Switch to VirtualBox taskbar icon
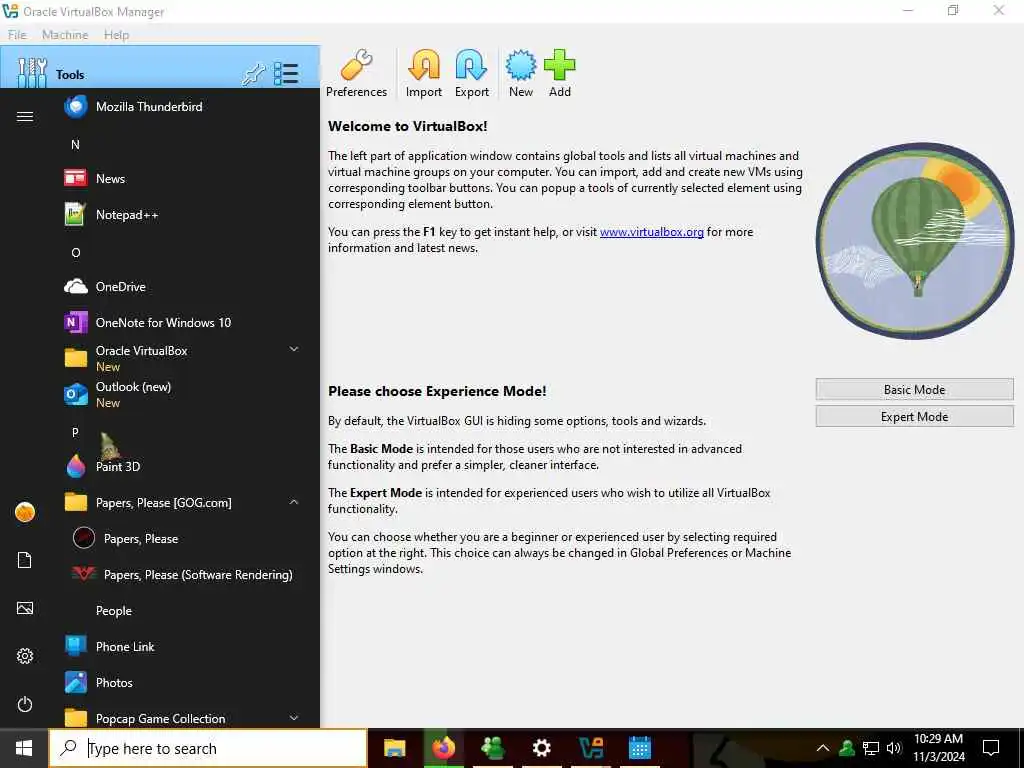The image size is (1024, 768). pos(591,748)
